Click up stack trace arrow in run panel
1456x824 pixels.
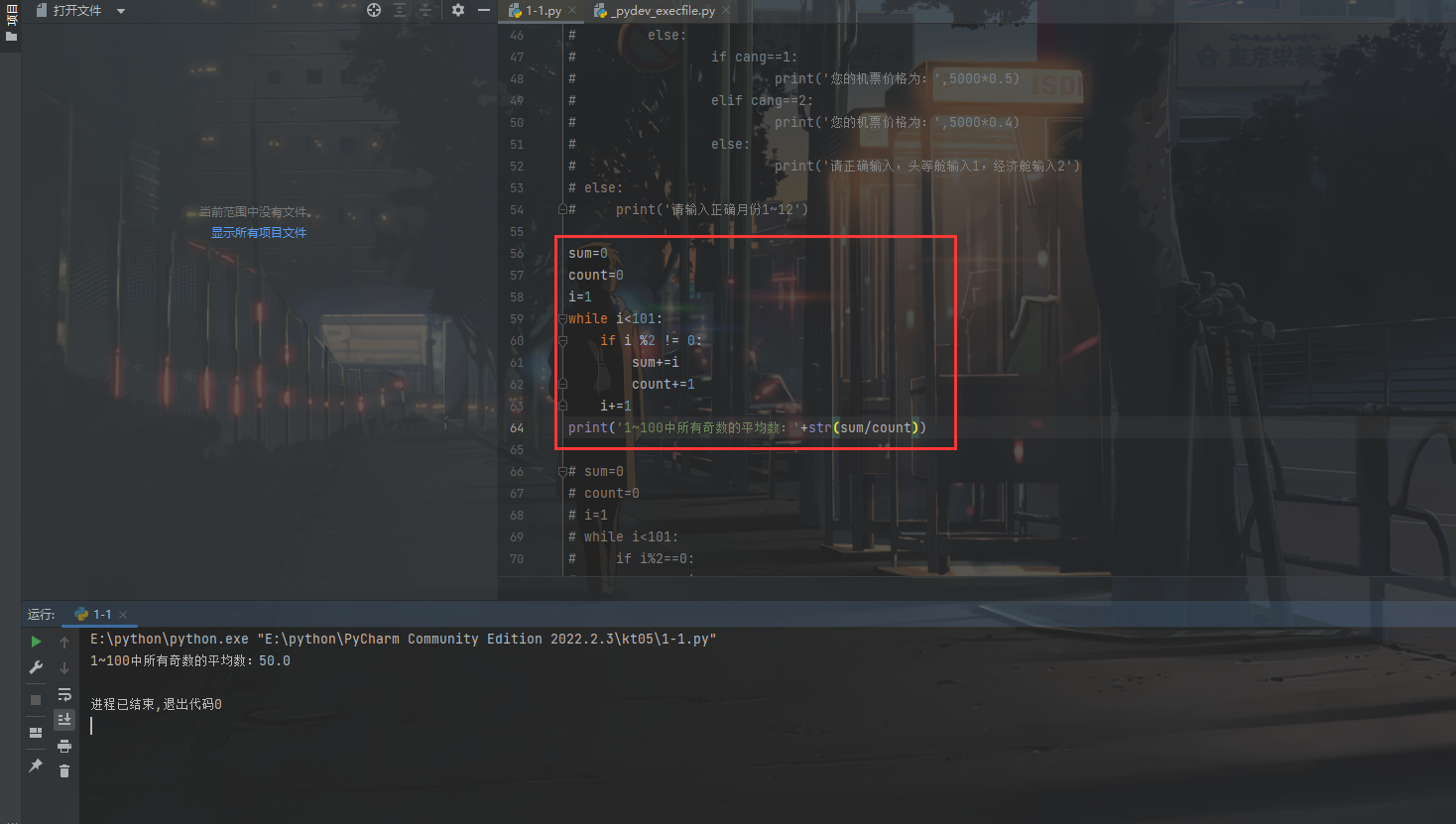(64, 642)
